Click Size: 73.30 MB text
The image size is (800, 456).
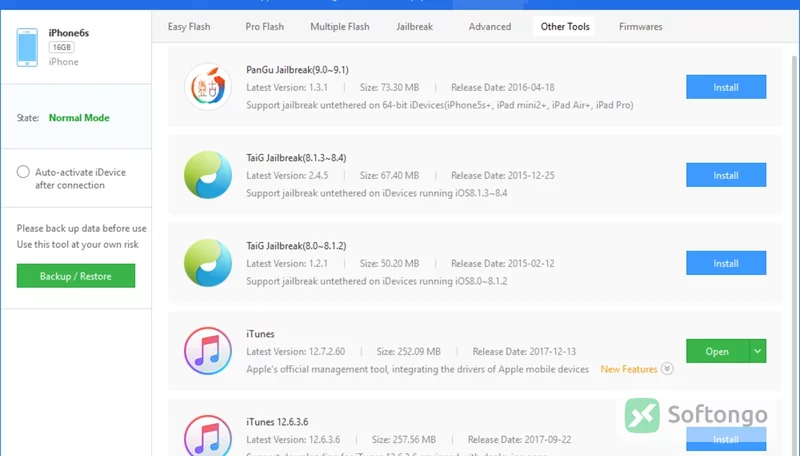(x=389, y=87)
